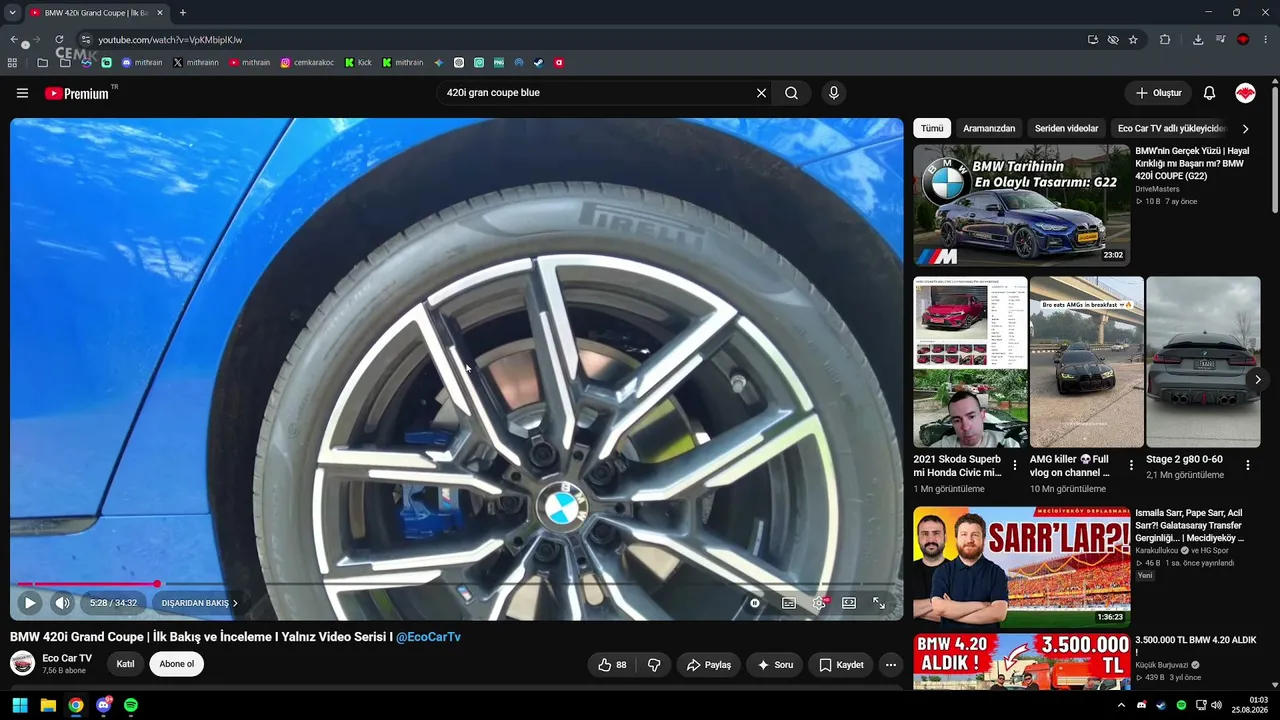
Task: Show more filter chips with the arrow
Action: click(1245, 129)
